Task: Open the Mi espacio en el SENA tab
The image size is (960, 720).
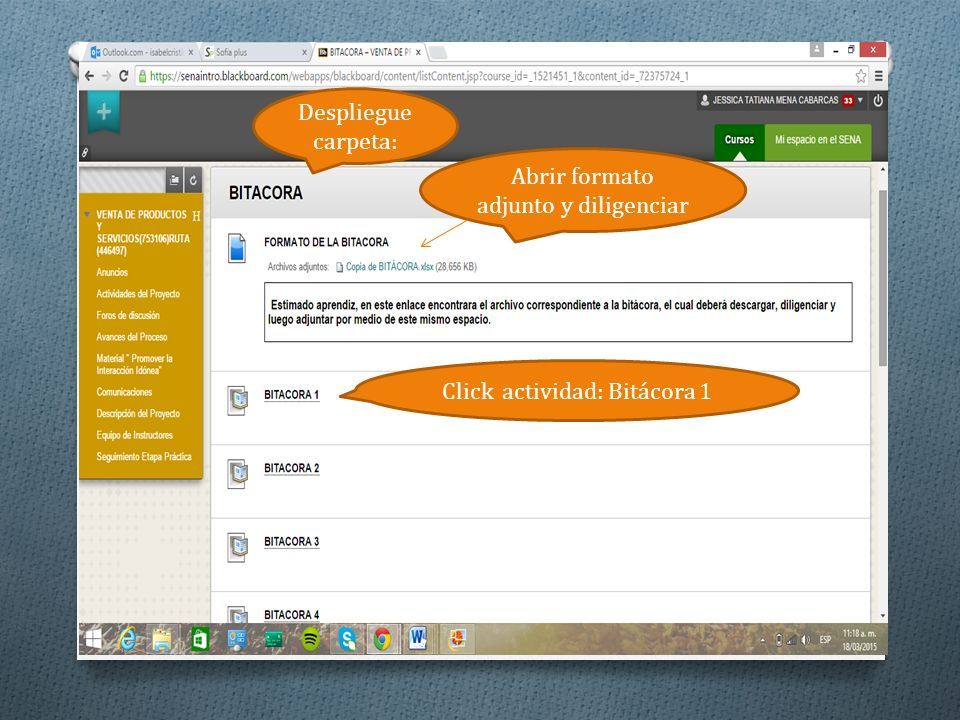Action: pos(818,140)
